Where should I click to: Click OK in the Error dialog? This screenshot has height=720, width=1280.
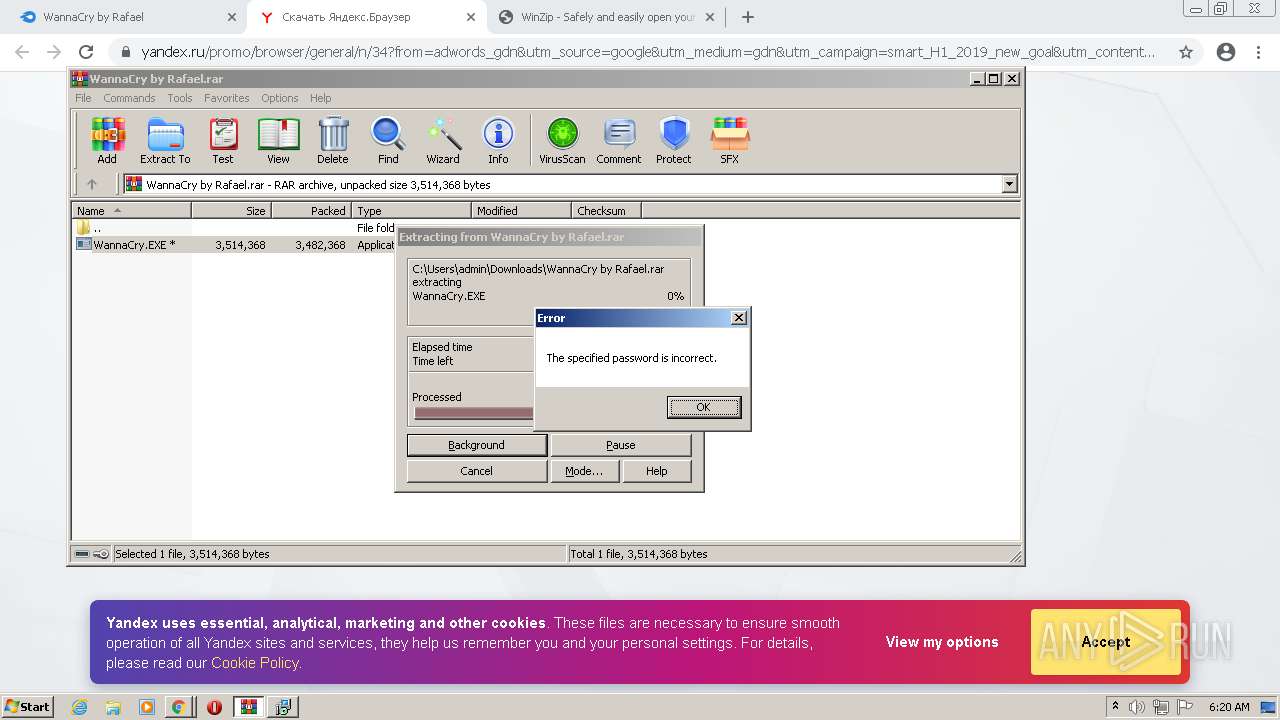pyautogui.click(x=703, y=407)
